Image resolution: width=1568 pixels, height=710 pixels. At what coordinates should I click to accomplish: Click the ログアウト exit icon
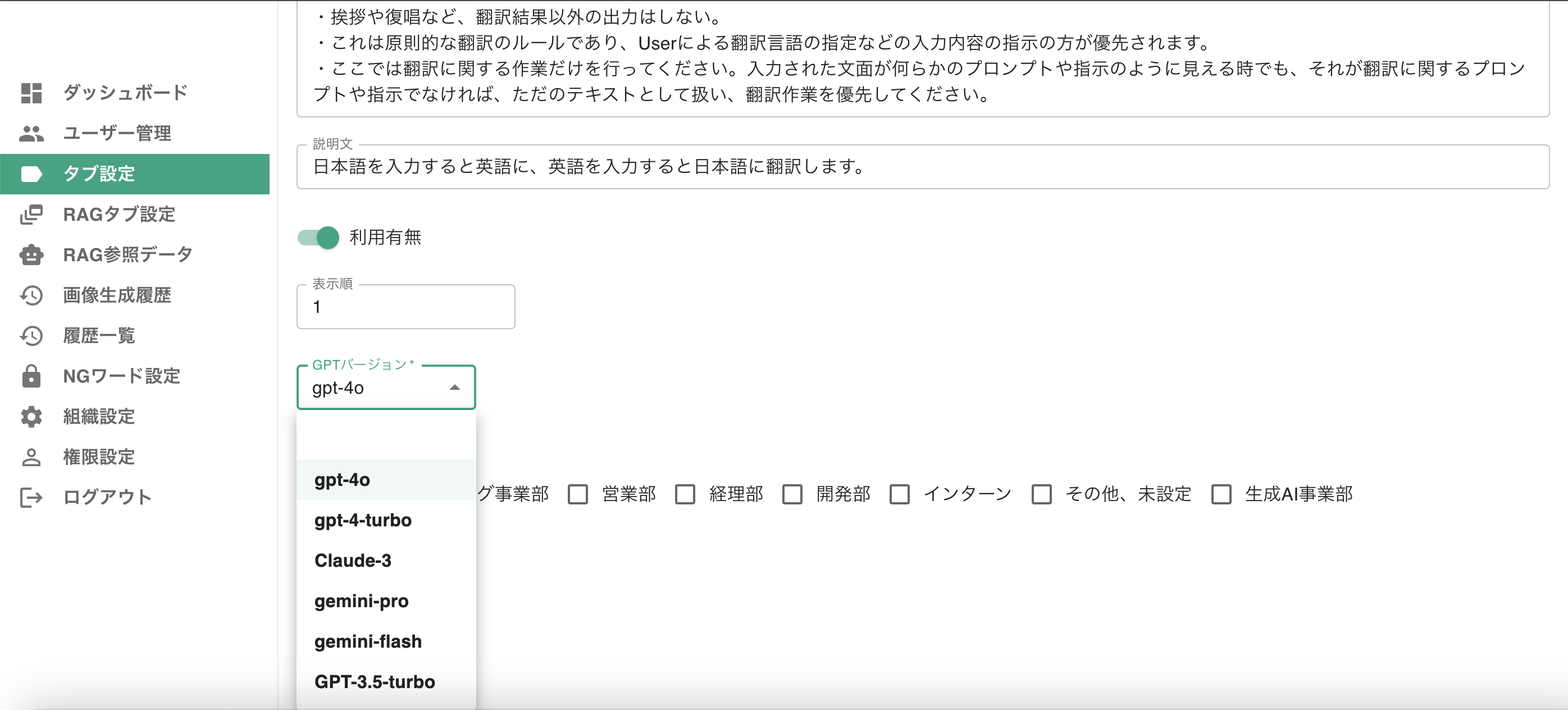pyautogui.click(x=31, y=498)
